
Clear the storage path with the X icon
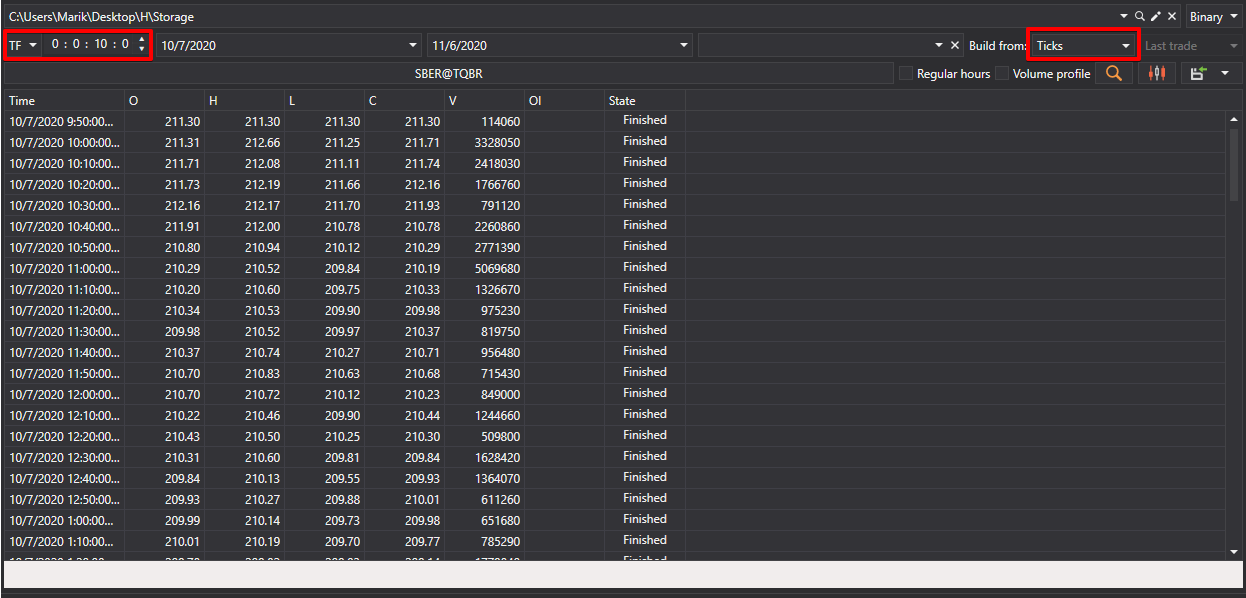[x=1172, y=16]
